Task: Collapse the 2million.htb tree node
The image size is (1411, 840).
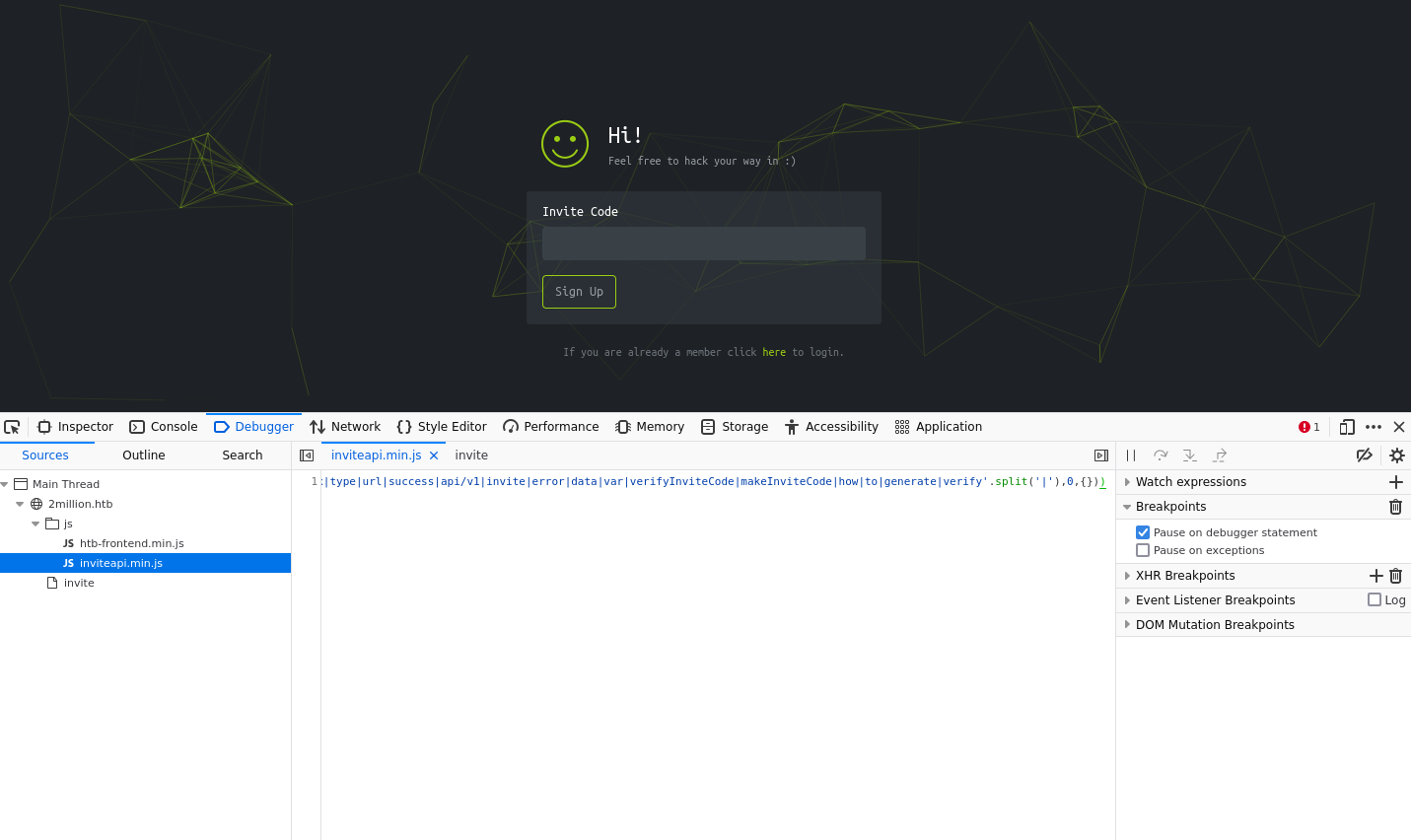Action: click(20, 504)
